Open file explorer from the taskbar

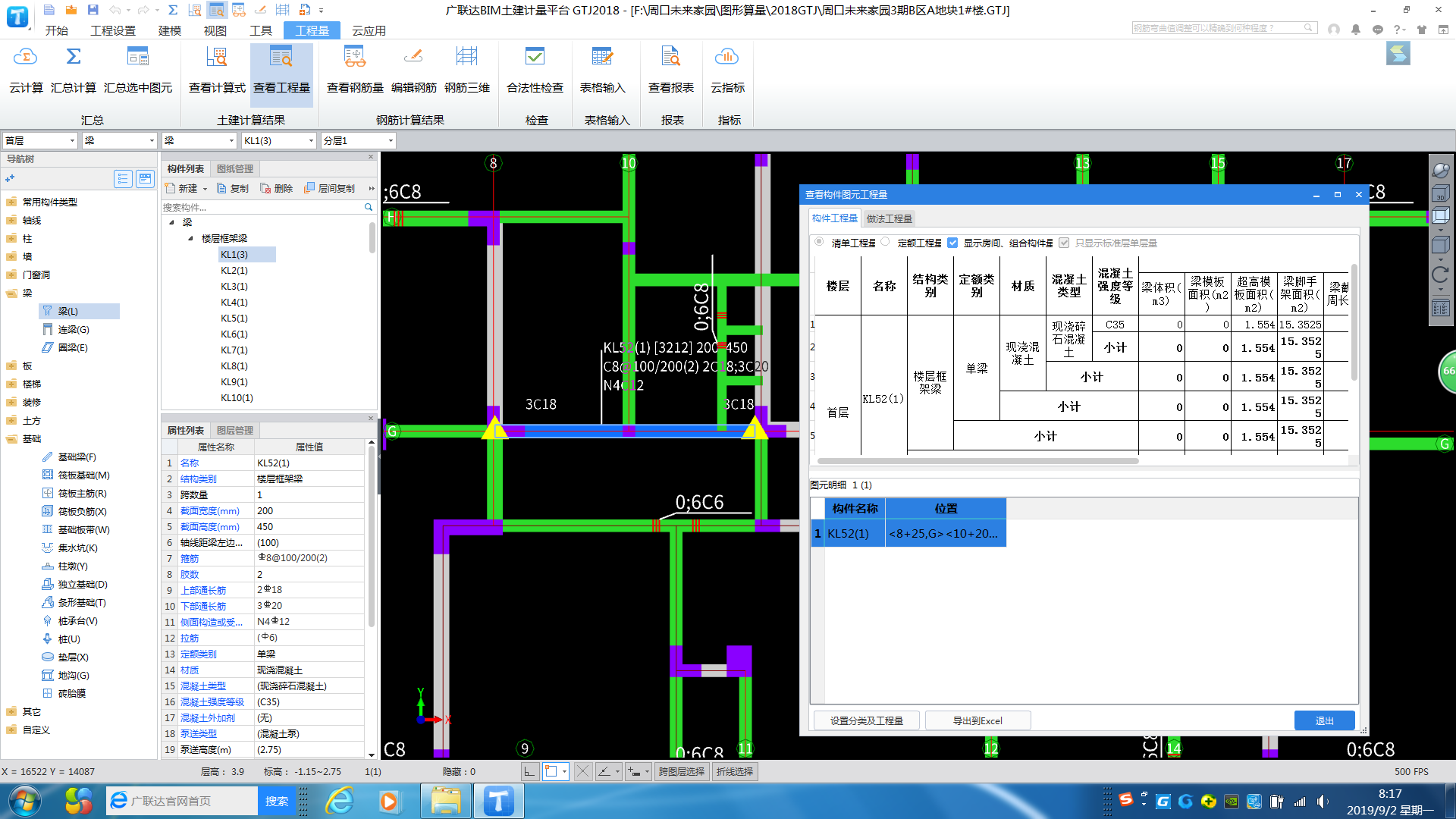[x=446, y=801]
